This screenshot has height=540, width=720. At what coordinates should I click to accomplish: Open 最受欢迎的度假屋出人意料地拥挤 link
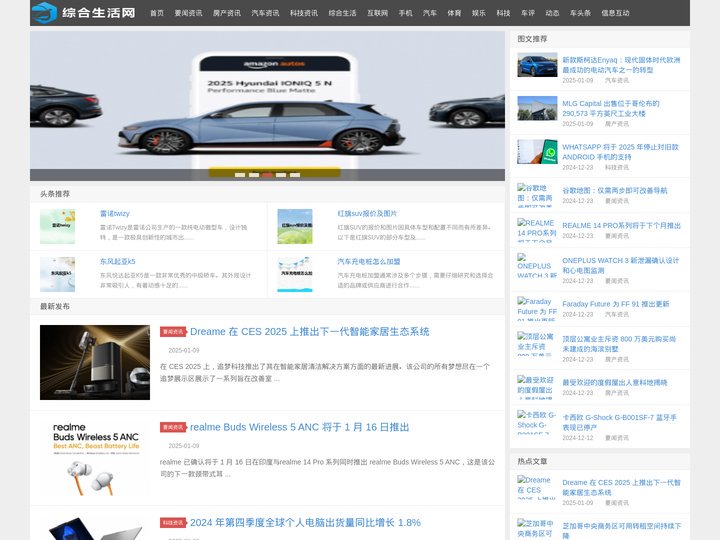point(614,382)
